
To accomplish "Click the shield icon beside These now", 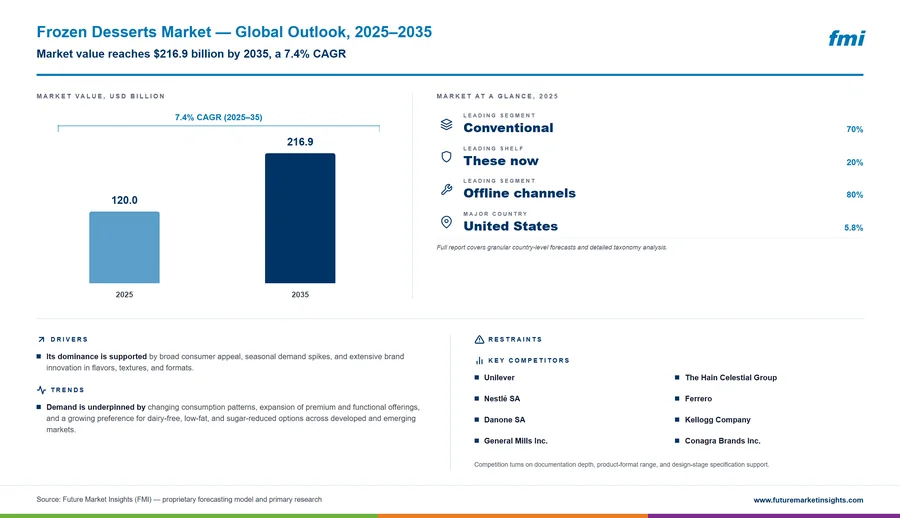I will [447, 157].
